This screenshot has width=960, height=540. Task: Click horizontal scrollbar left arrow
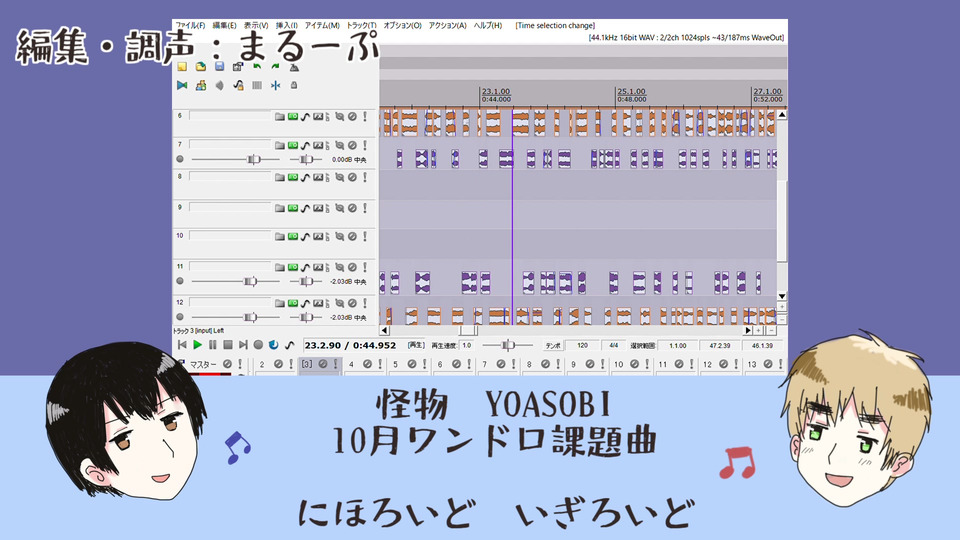point(384,331)
